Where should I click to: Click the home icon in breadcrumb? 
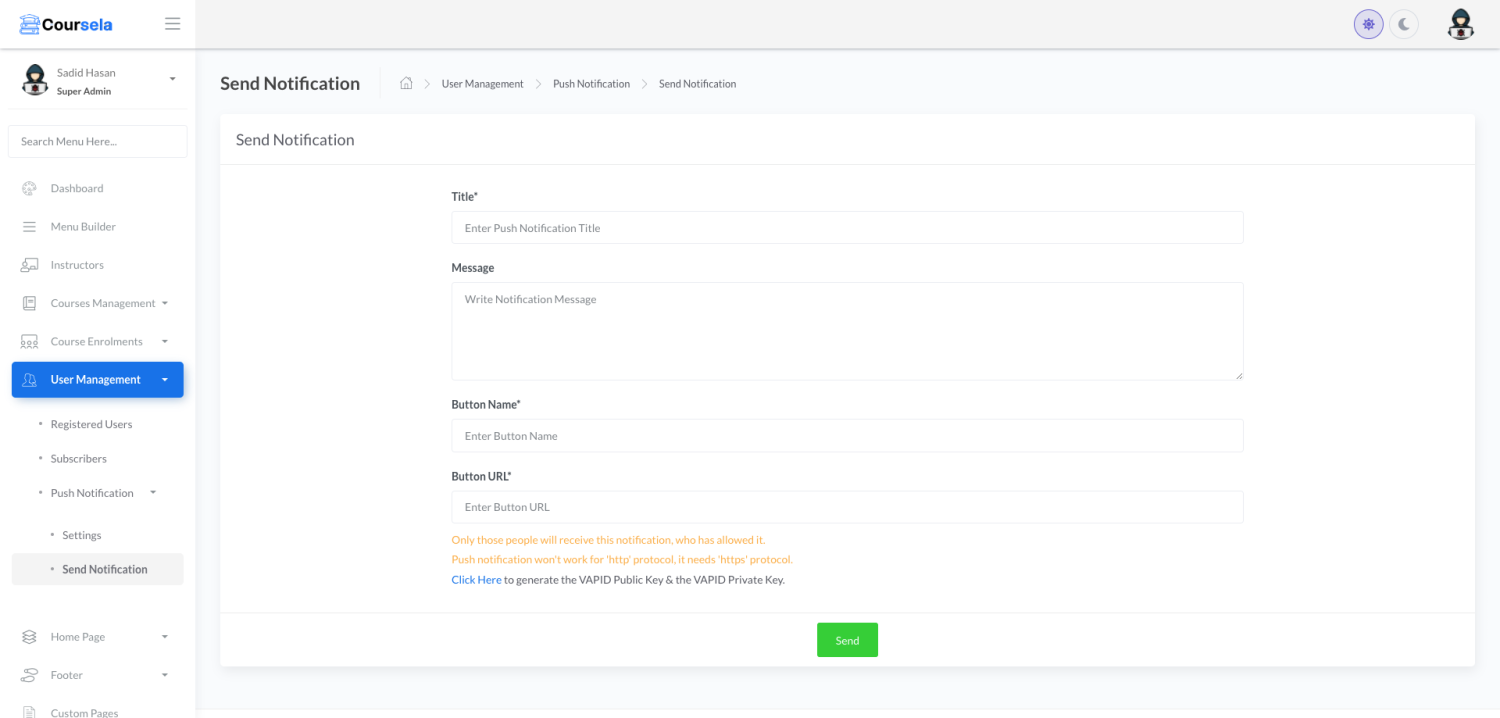point(406,84)
